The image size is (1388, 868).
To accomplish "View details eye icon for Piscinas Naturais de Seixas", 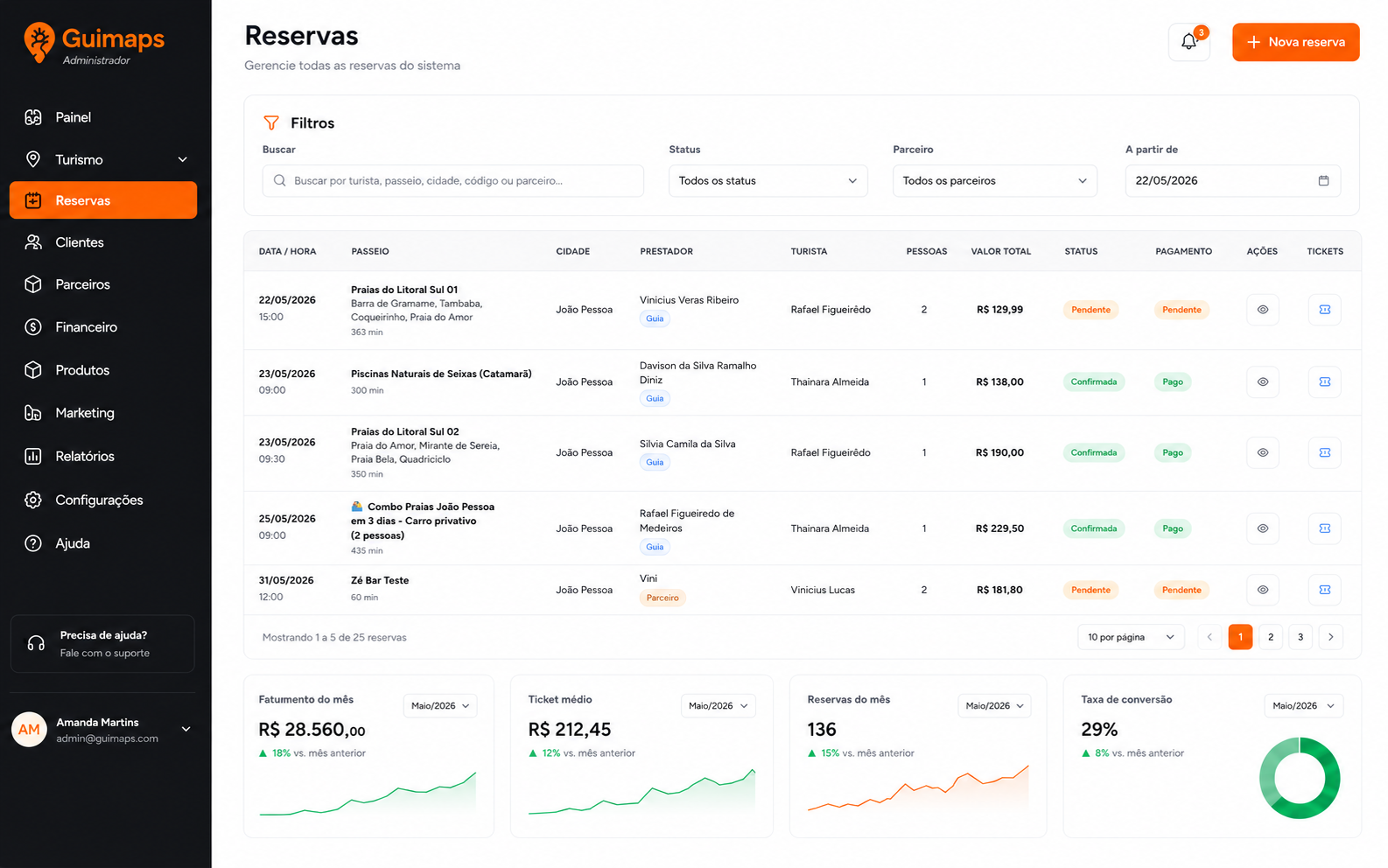I will coord(1263,381).
